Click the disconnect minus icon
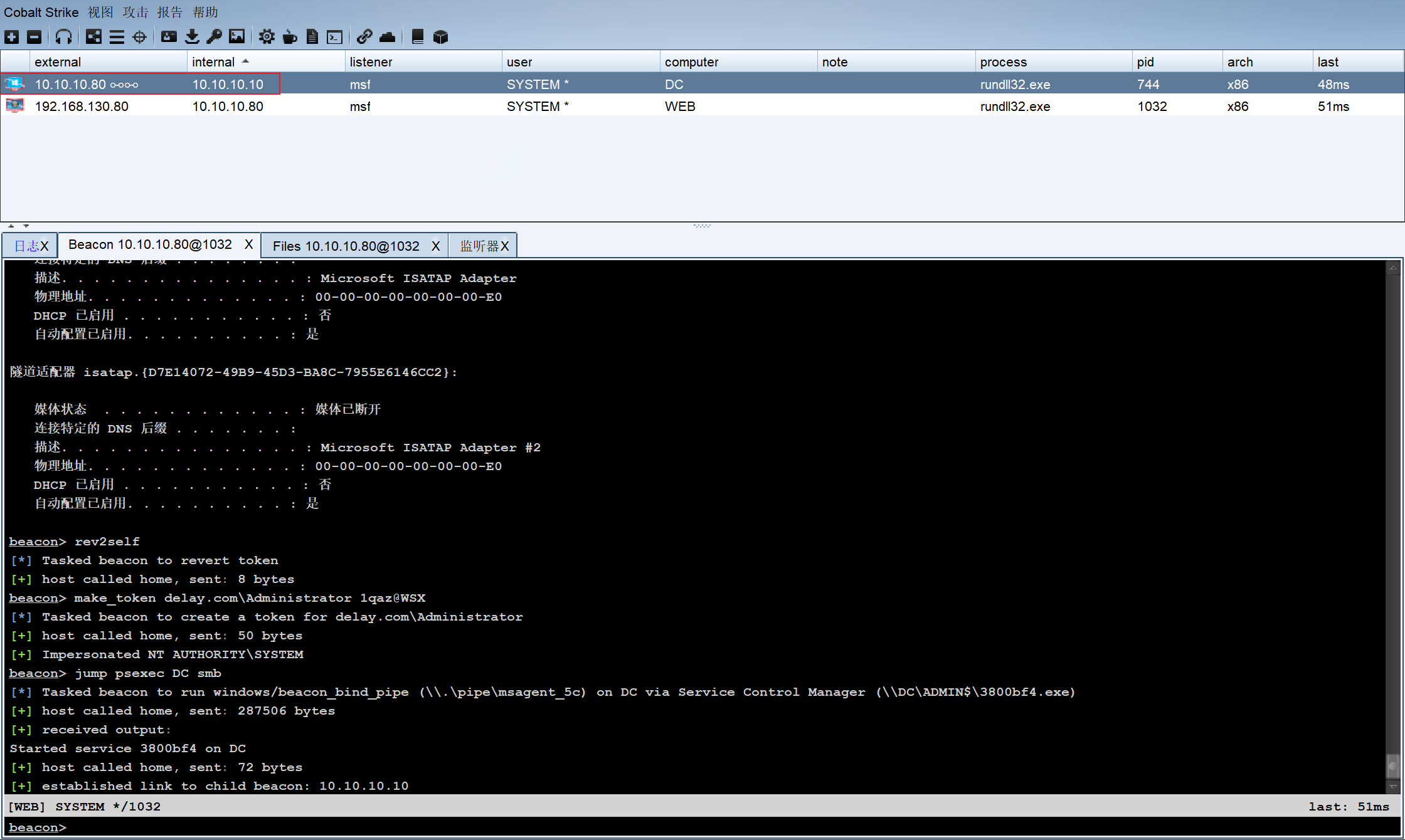Screen dimensions: 1405x840 click(x=34, y=37)
